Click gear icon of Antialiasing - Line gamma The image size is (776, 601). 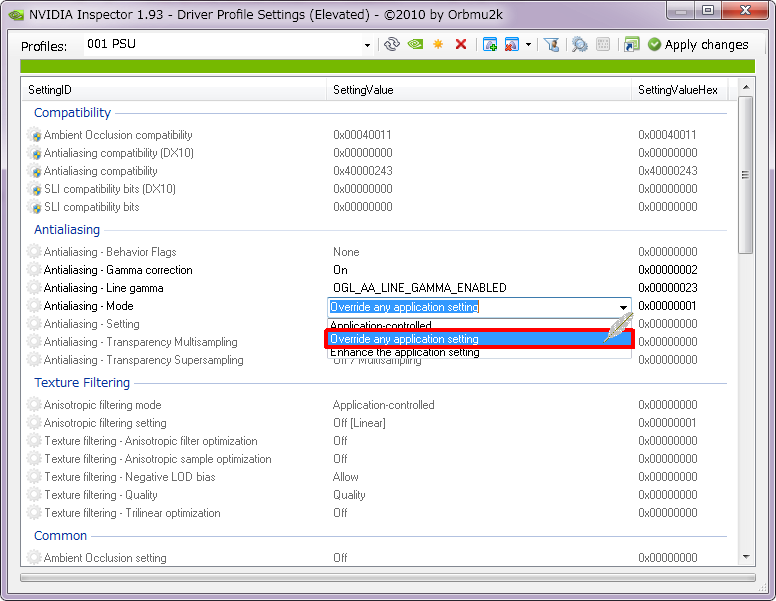34,288
